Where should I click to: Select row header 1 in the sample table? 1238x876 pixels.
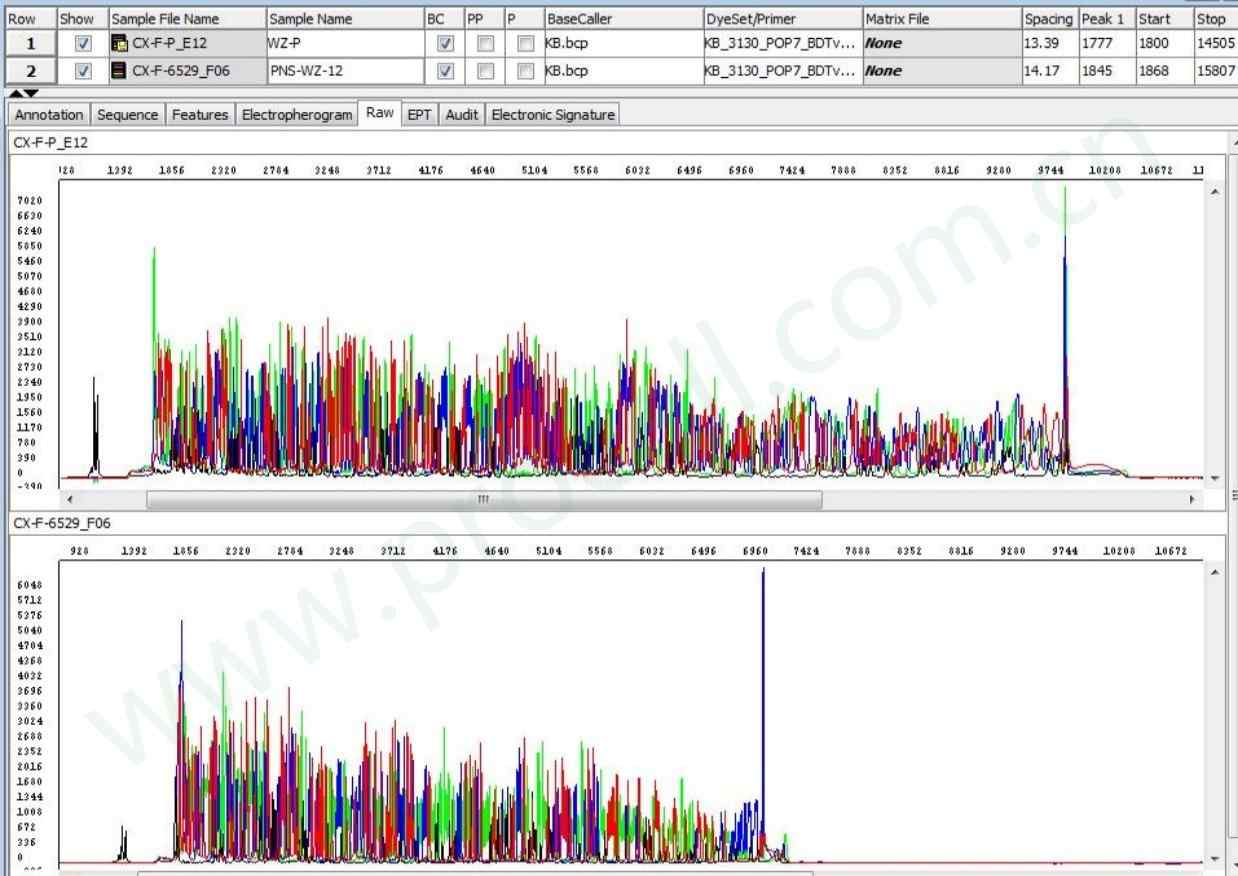(x=29, y=44)
